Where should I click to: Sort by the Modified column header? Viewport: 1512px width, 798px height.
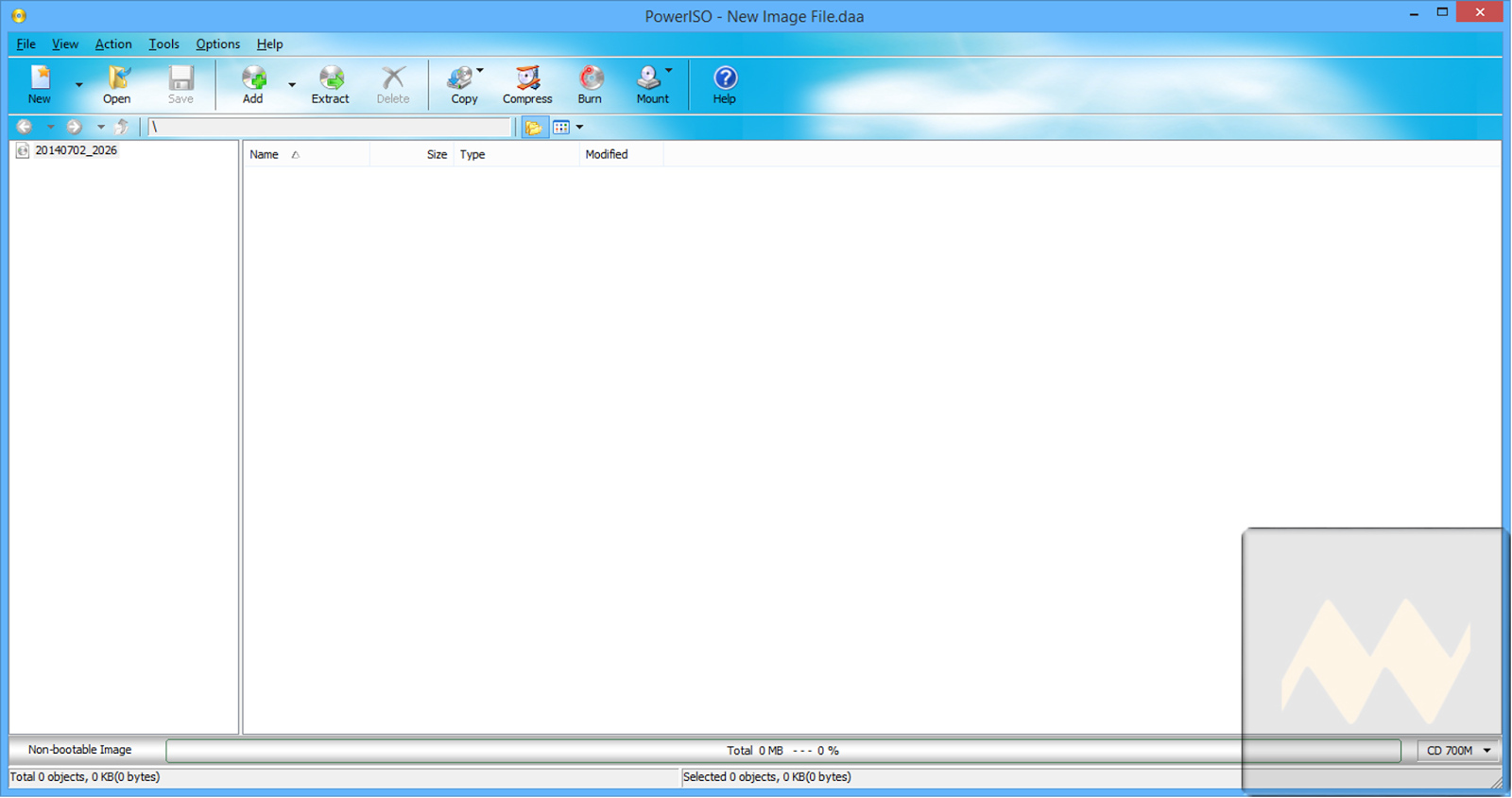pyautogui.click(x=621, y=154)
